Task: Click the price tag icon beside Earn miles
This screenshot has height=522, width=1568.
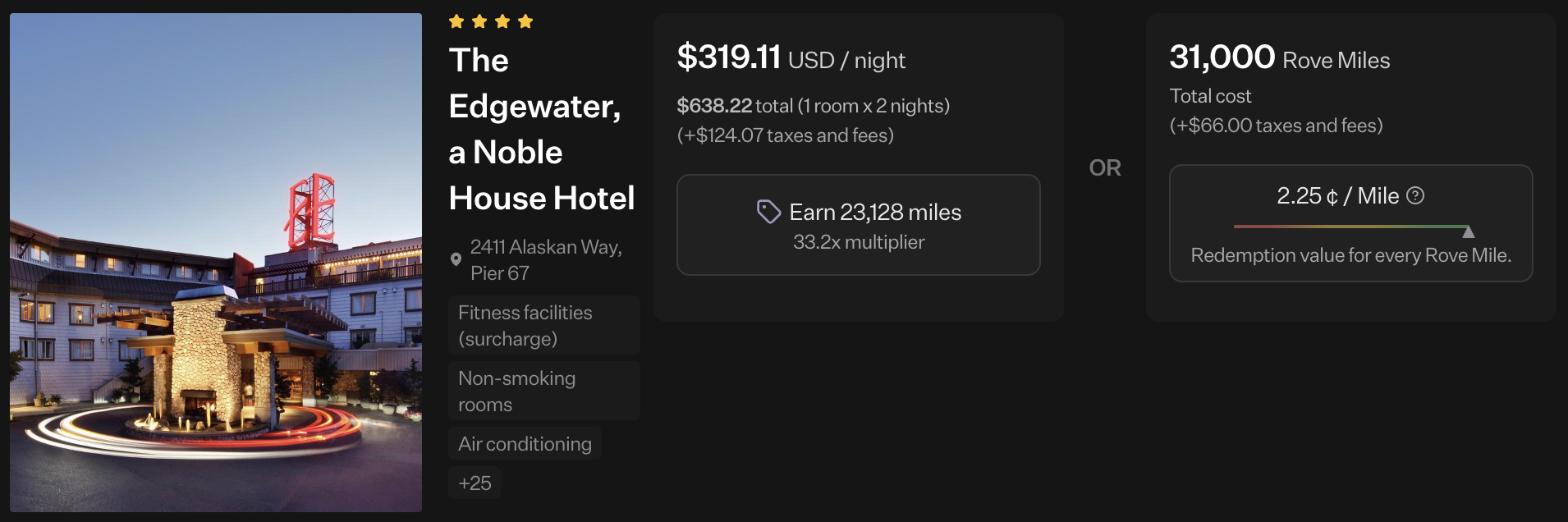Action: pos(768,212)
